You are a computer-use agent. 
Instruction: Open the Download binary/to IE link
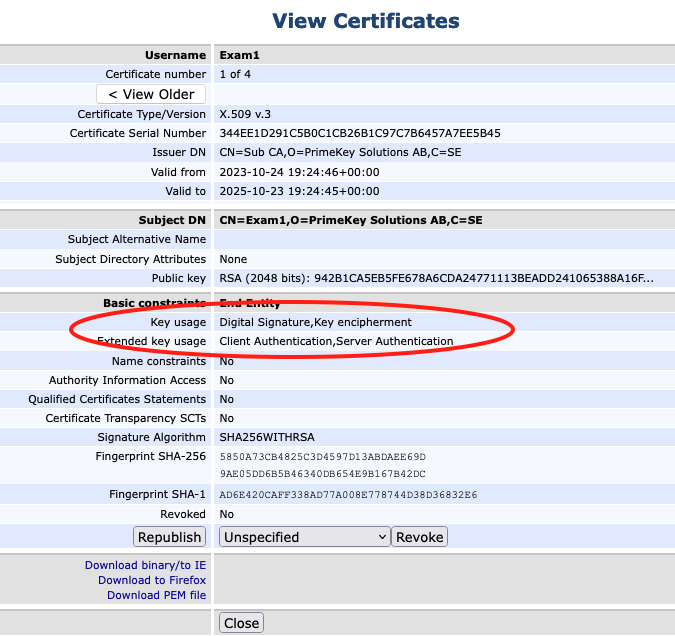pyautogui.click(x=145, y=565)
